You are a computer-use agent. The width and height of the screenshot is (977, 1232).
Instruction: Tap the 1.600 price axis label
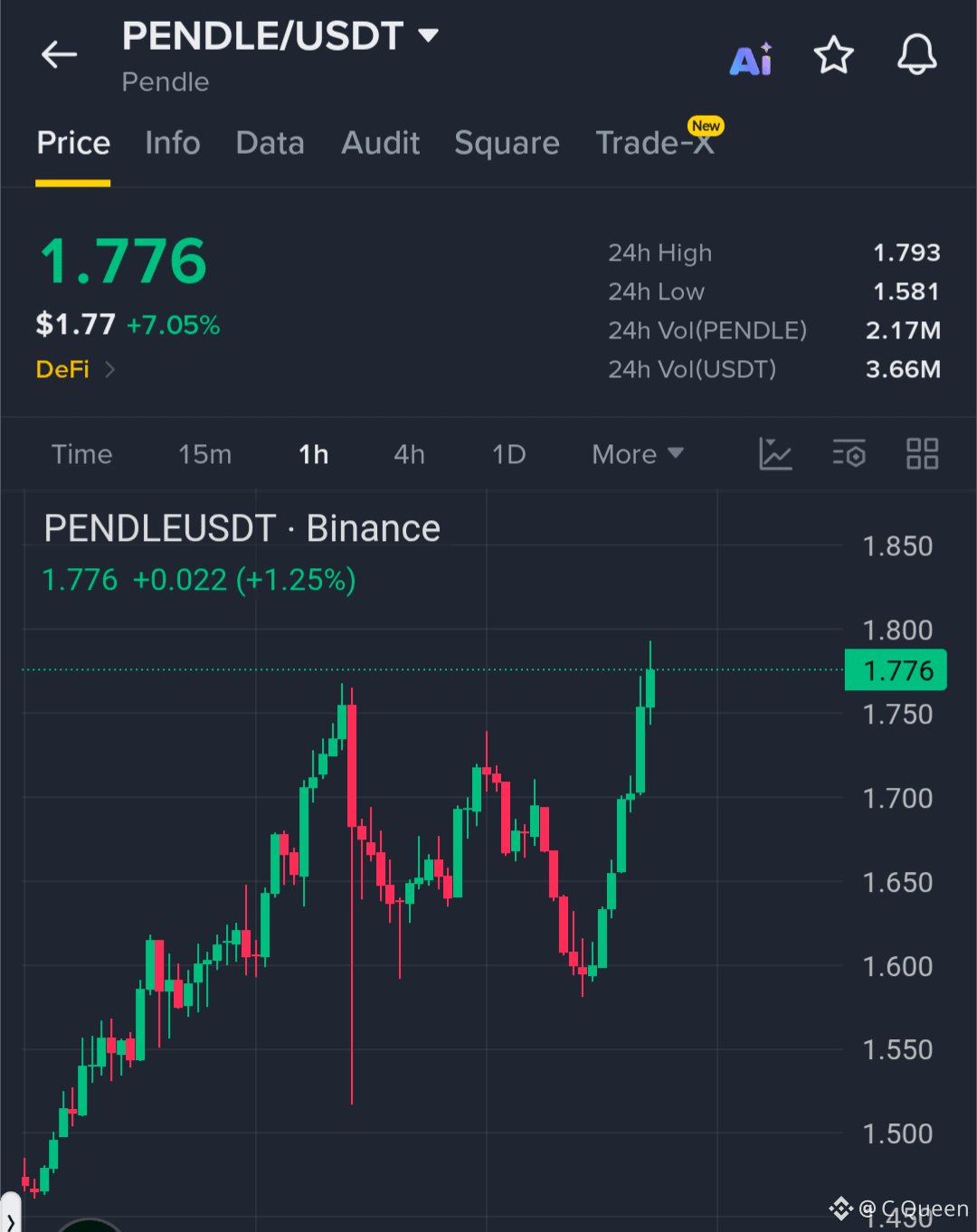click(x=897, y=966)
